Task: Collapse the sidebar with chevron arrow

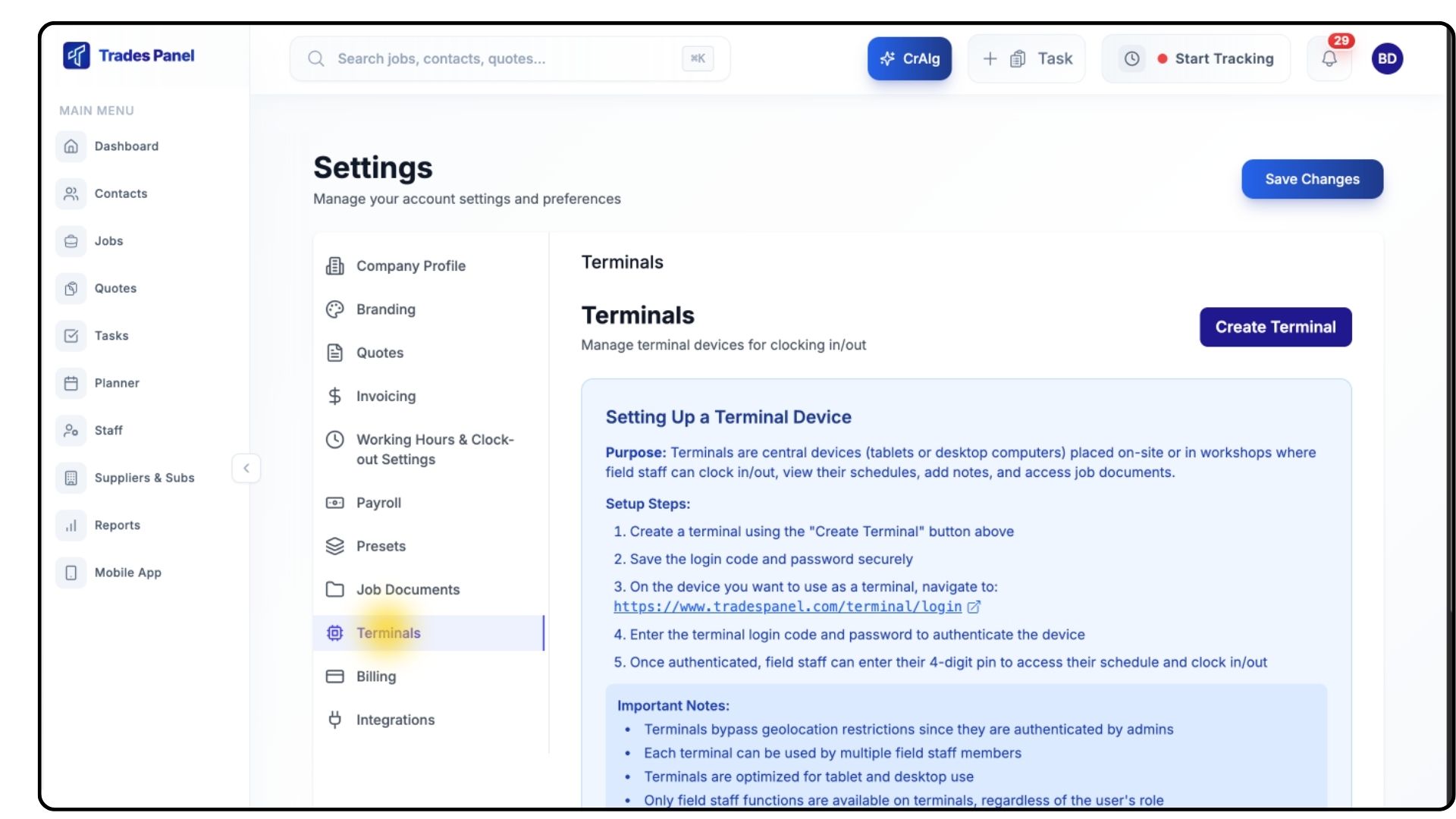Action: [246, 468]
